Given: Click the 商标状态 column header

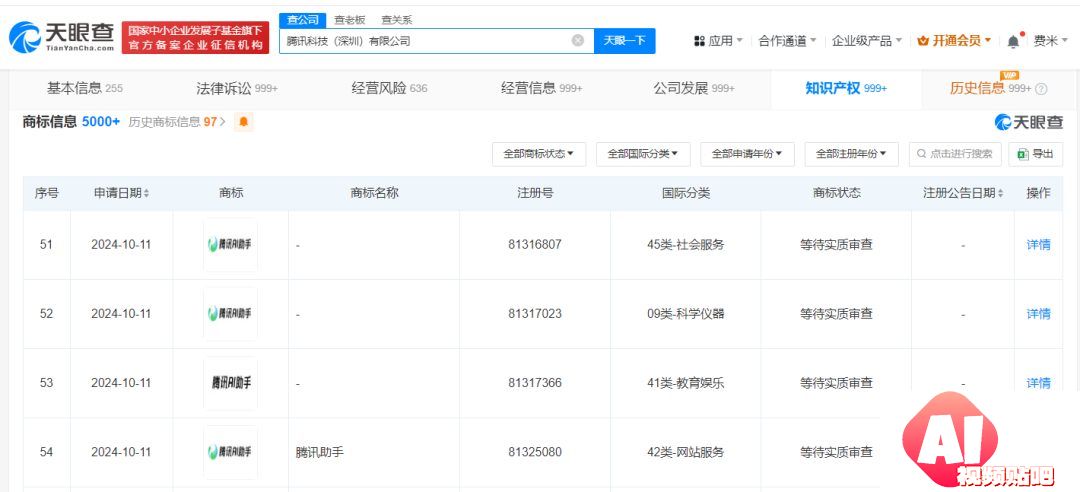Looking at the screenshot, I should coord(836,193).
